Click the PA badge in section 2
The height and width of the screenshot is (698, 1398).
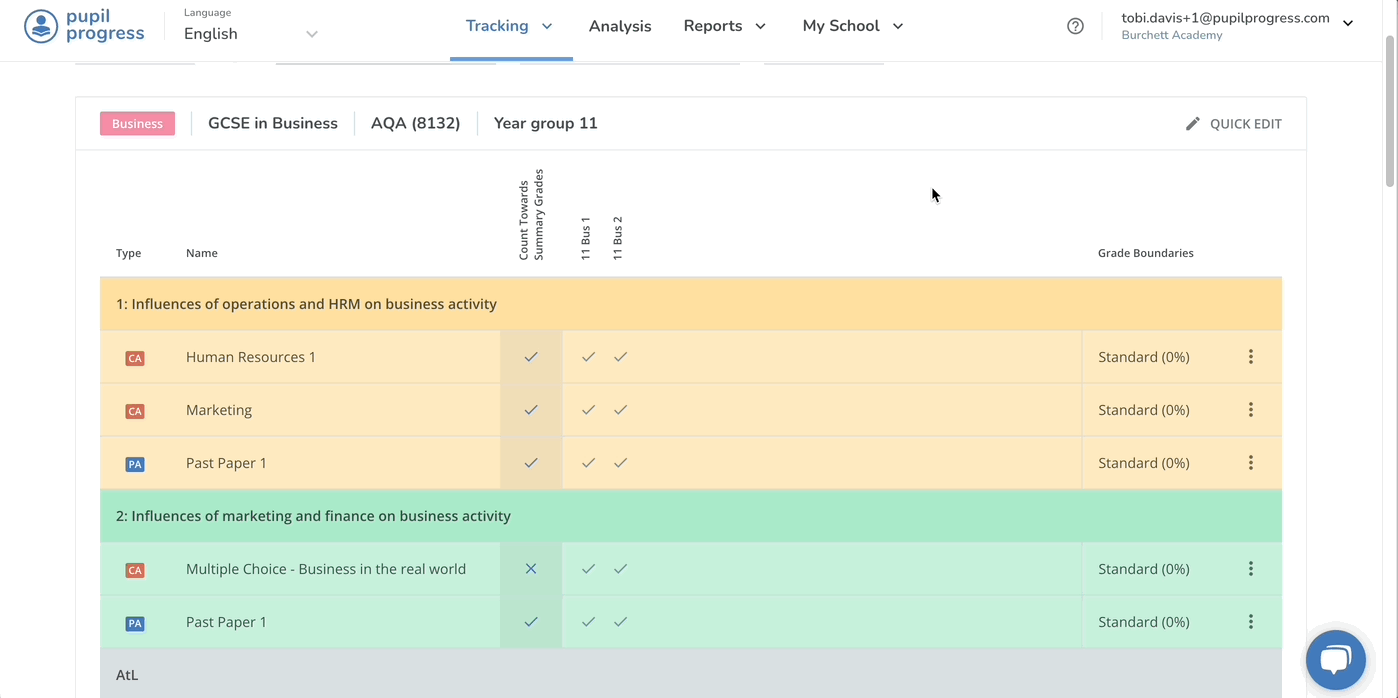click(x=135, y=623)
